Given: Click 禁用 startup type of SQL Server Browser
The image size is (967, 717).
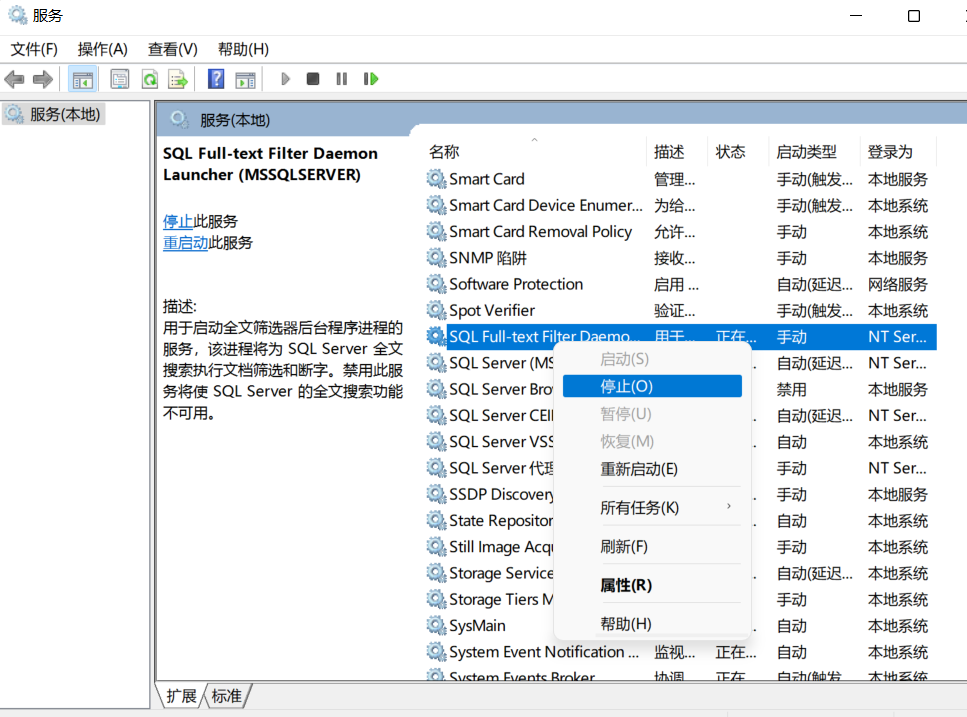Looking at the screenshot, I should (x=791, y=390).
